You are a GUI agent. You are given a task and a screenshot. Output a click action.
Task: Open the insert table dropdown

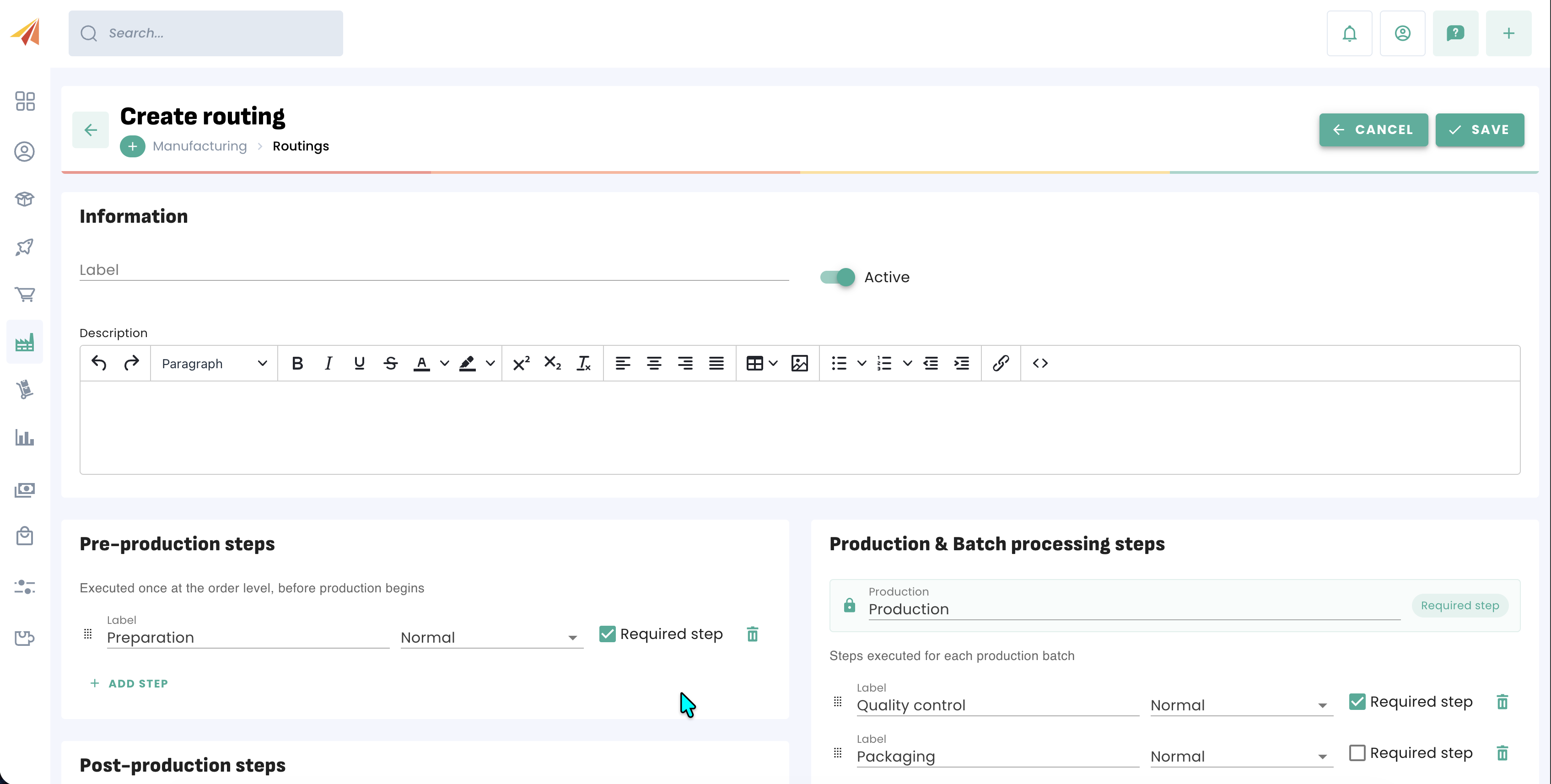[x=762, y=363]
